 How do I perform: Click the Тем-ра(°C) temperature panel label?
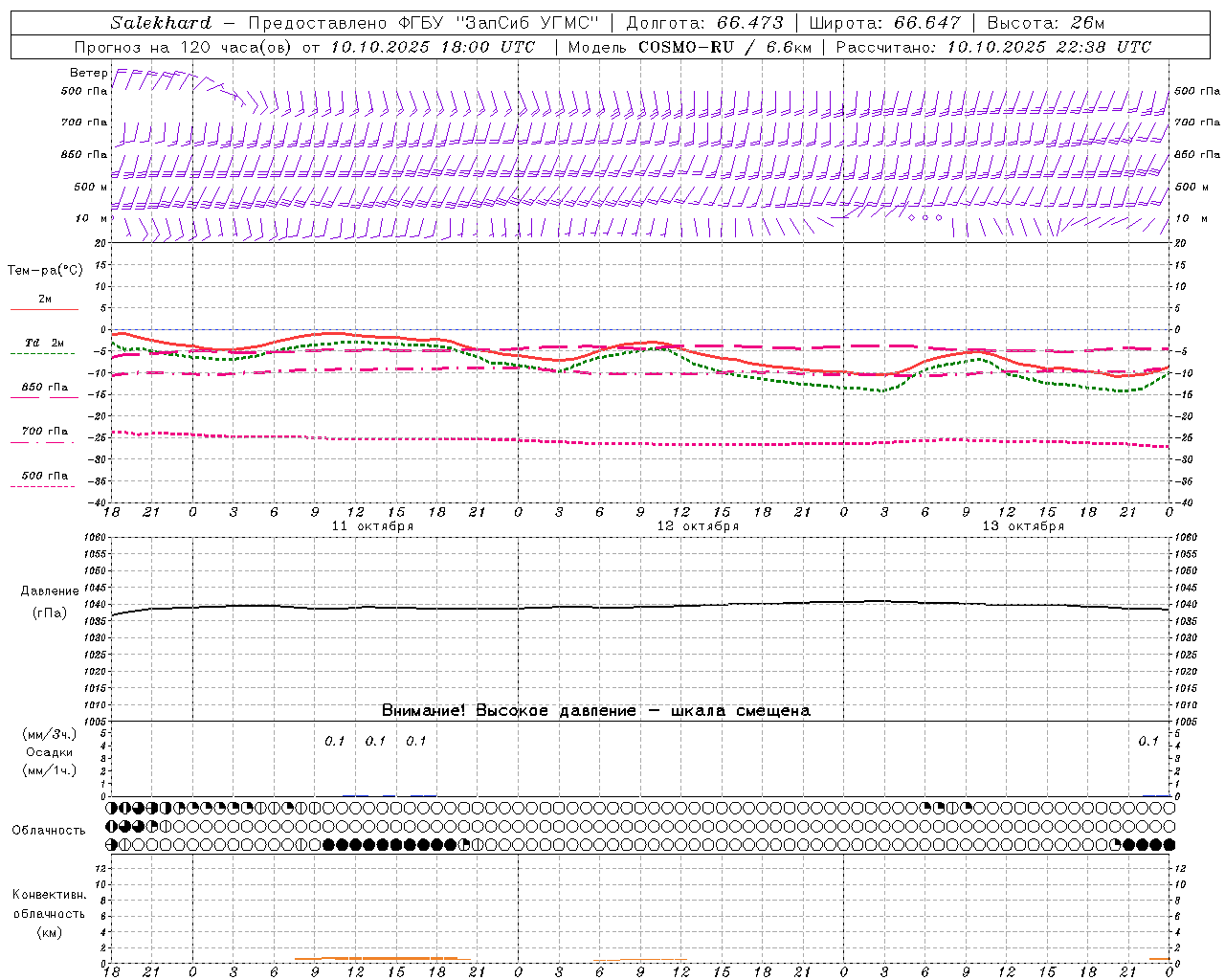(x=45, y=271)
